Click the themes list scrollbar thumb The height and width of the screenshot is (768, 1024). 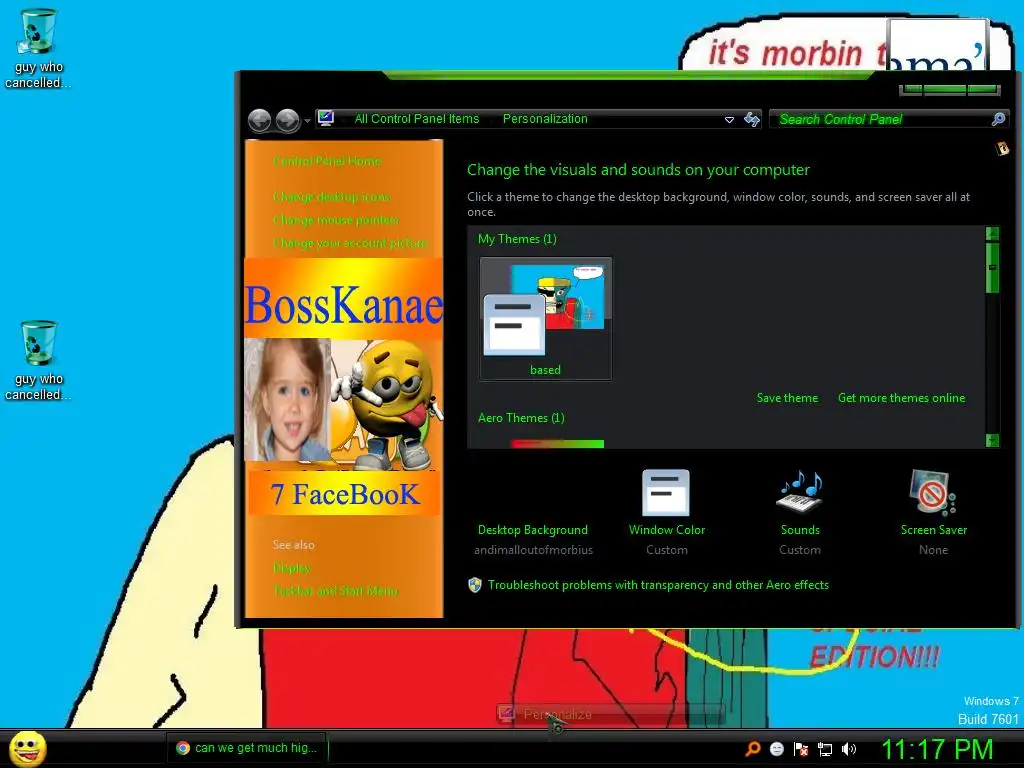[x=993, y=268]
